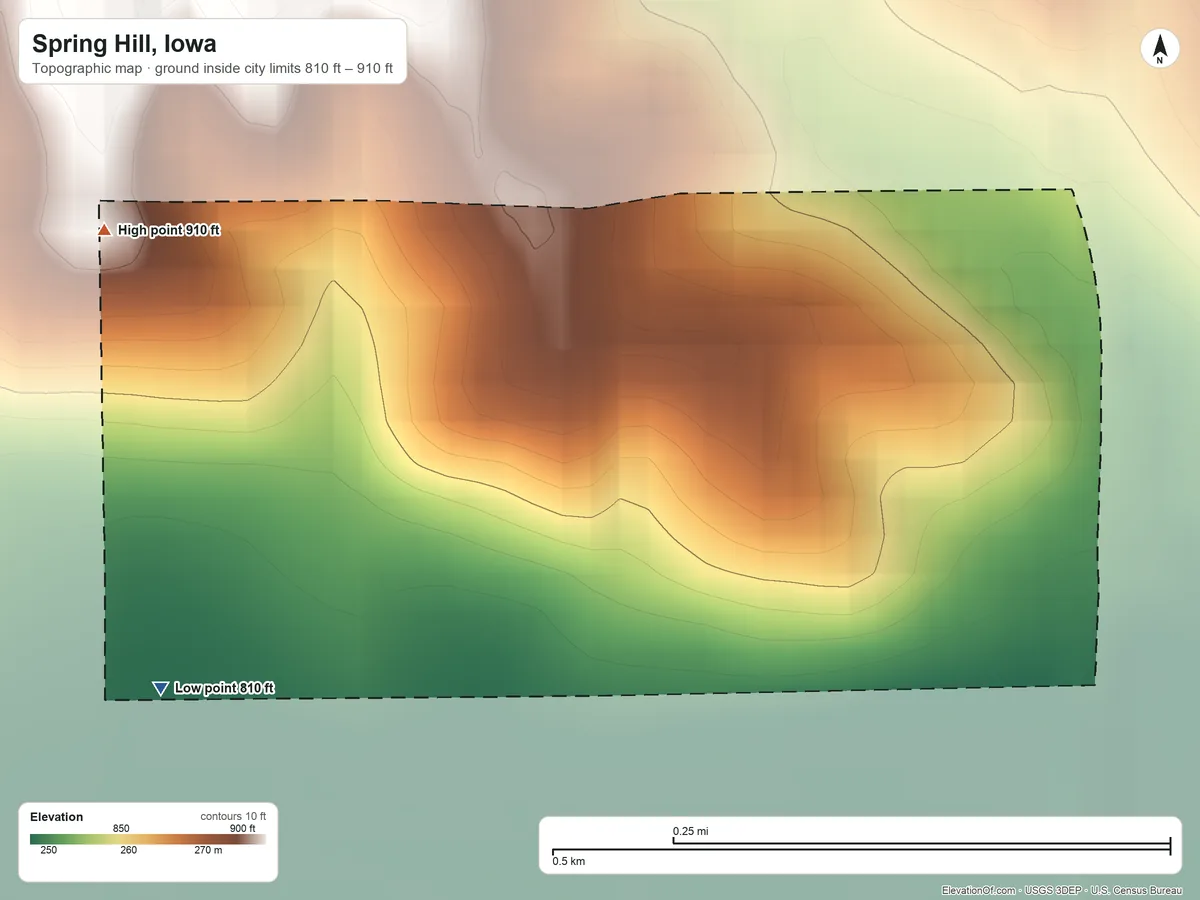Viewport: 1200px width, 900px height.
Task: Click the '250' meter legend value
Action: 48,851
